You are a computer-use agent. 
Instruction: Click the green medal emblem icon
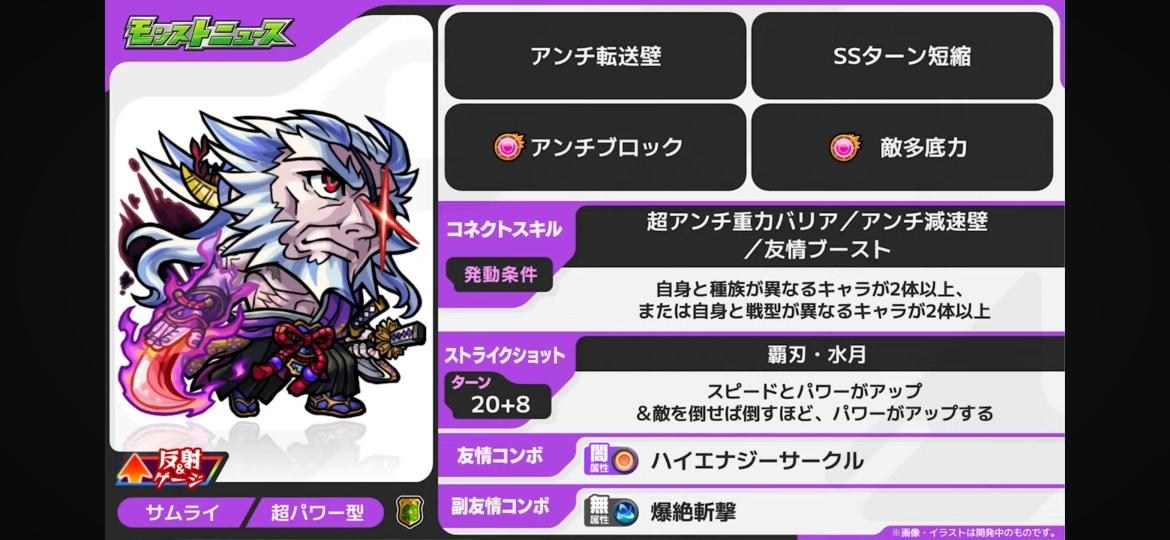pyautogui.click(x=410, y=512)
